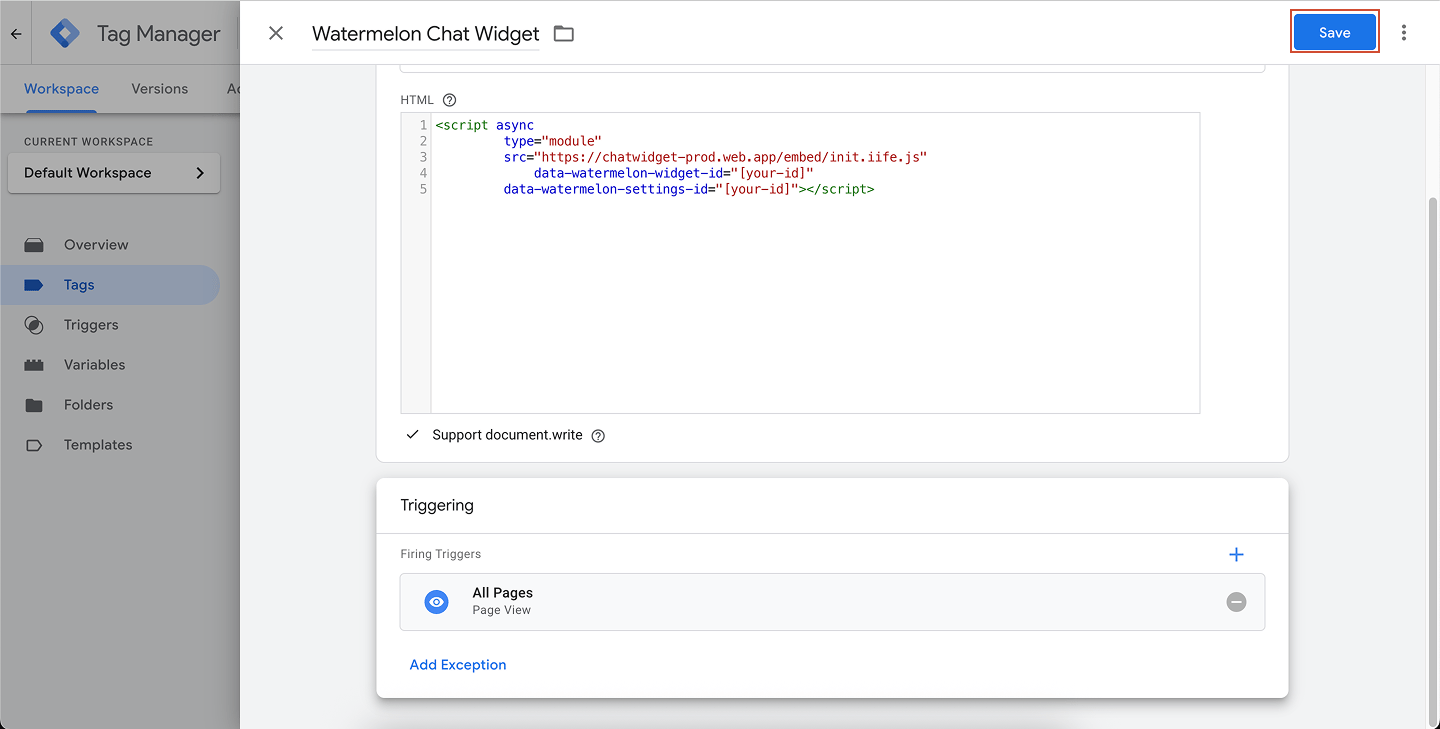Click the All Pages eye icon

[436, 602]
